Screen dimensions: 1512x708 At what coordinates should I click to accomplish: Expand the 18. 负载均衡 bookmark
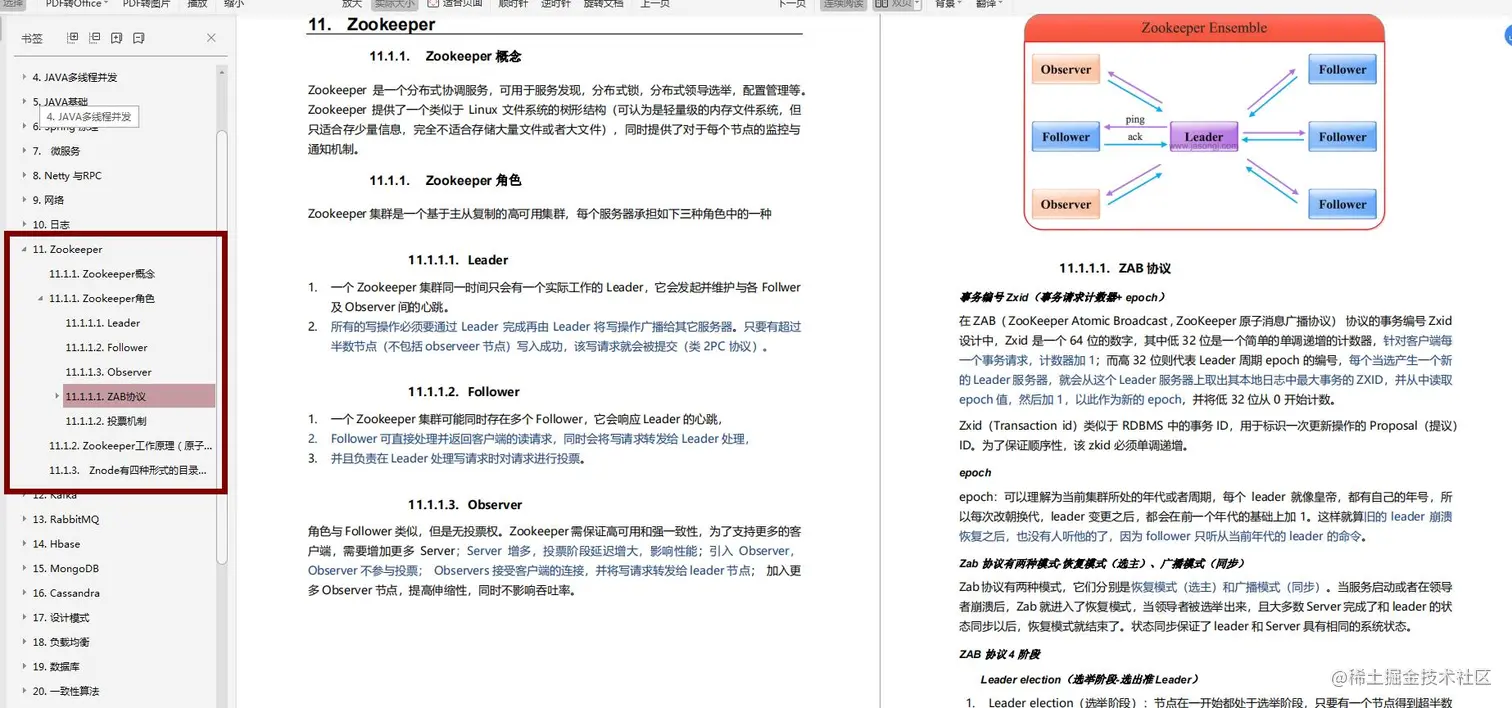click(x=24, y=642)
